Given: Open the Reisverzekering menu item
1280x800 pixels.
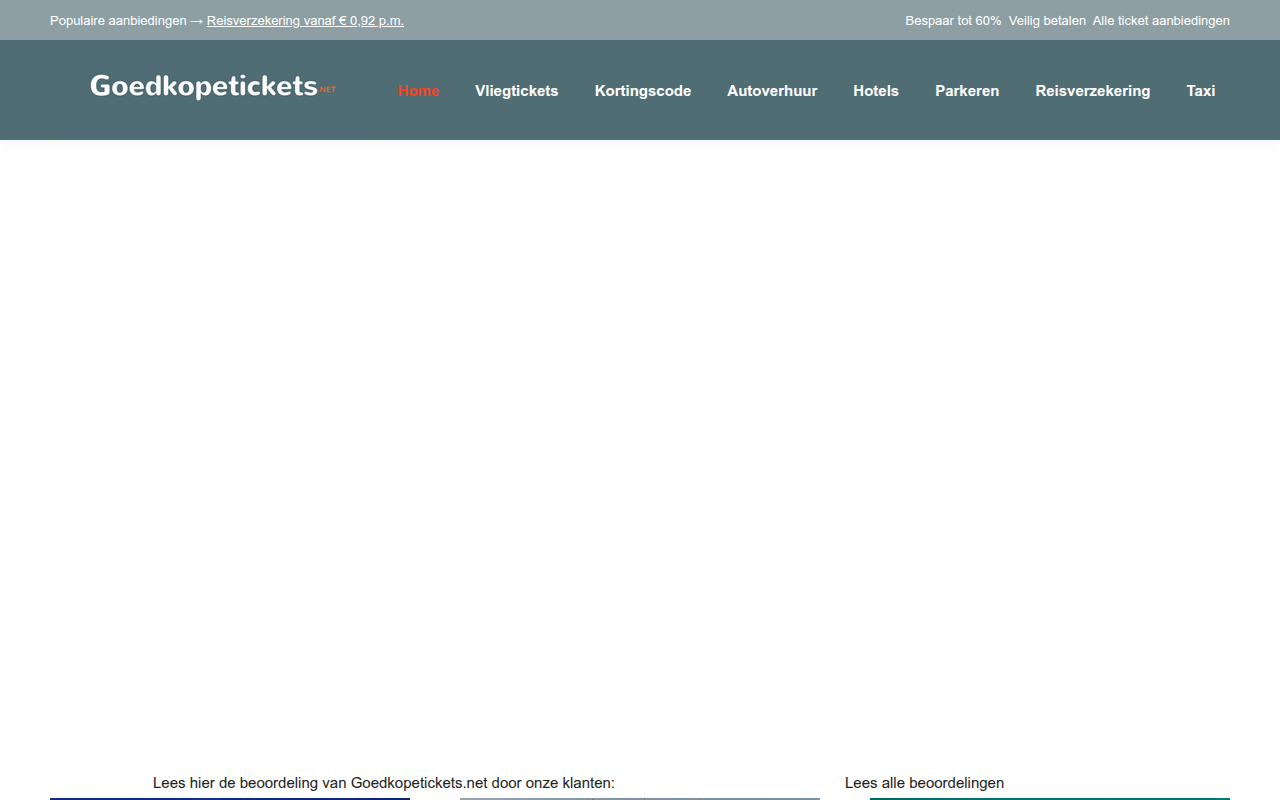Looking at the screenshot, I should click(1093, 91).
